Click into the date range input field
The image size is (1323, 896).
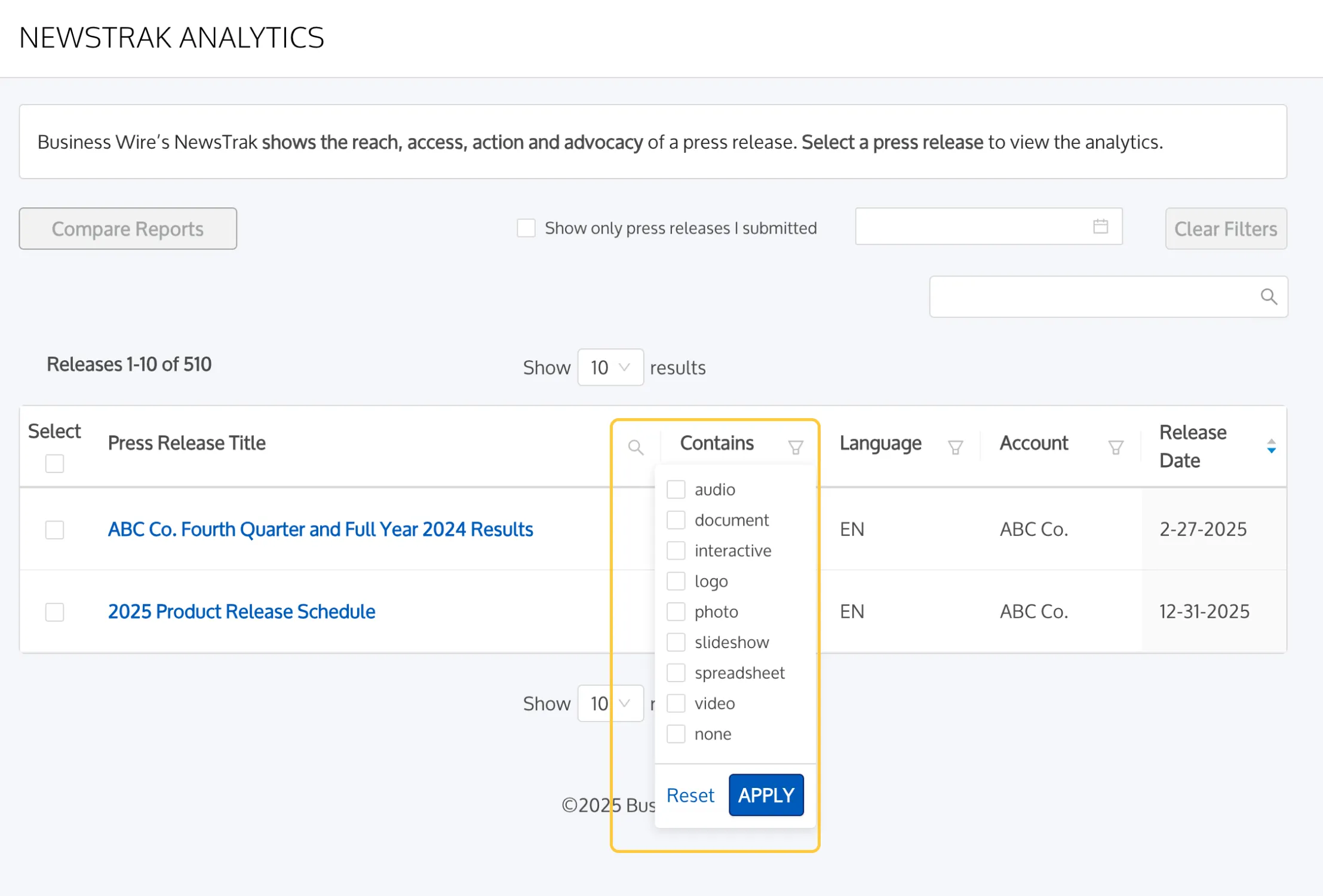point(989,226)
